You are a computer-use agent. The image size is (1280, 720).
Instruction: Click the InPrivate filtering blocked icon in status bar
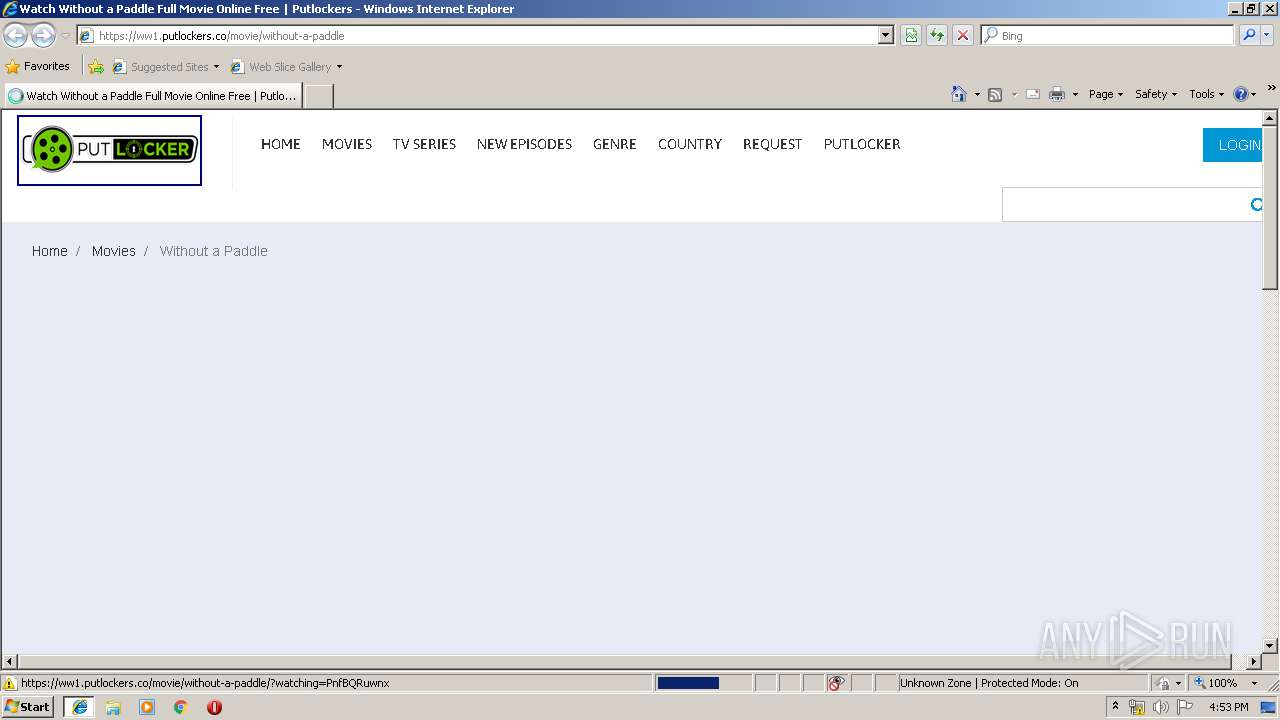(x=836, y=683)
